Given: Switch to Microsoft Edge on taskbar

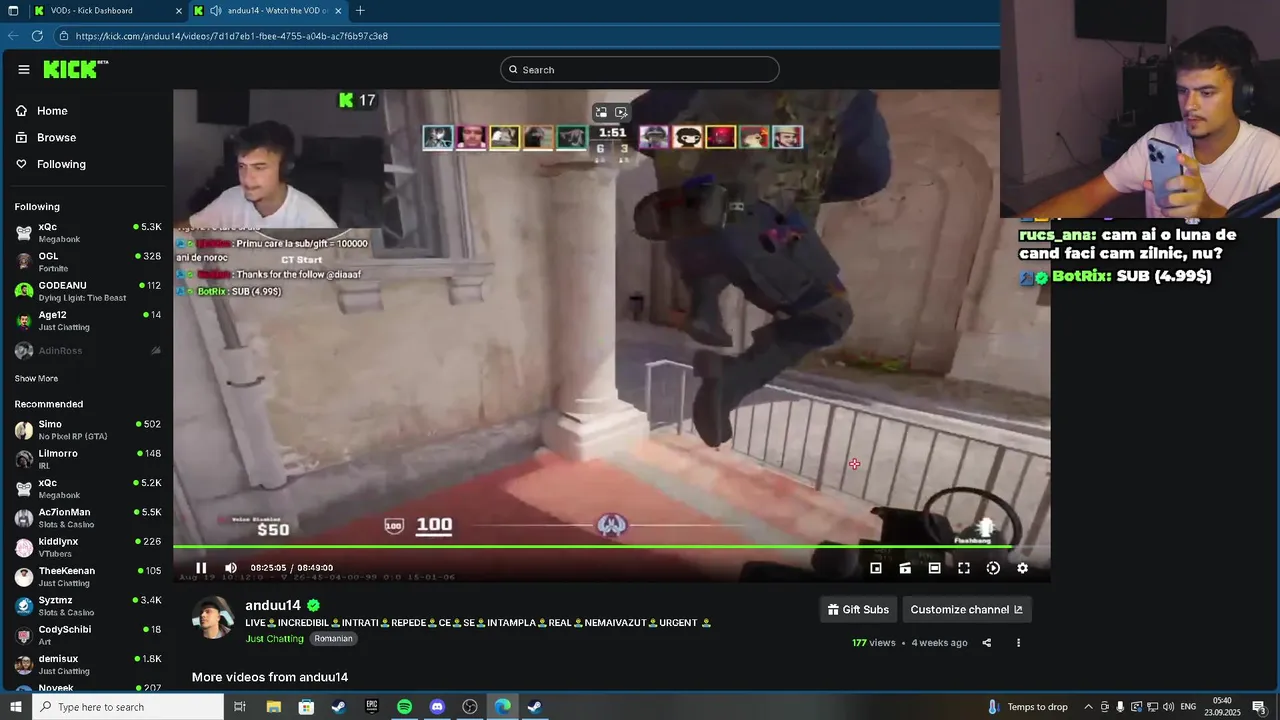Looking at the screenshot, I should pos(502,707).
